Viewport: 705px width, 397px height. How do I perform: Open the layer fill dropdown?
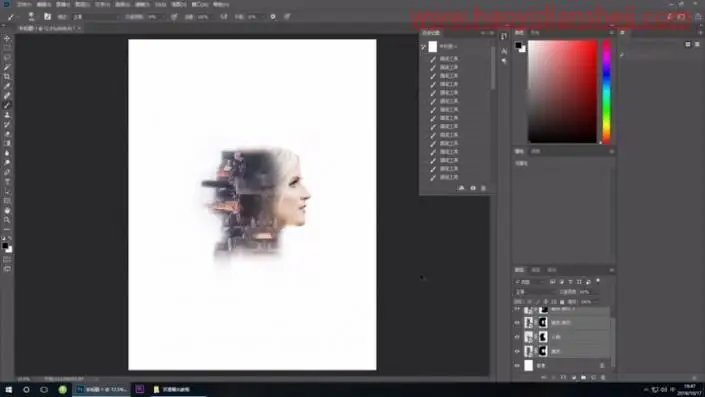pos(590,302)
